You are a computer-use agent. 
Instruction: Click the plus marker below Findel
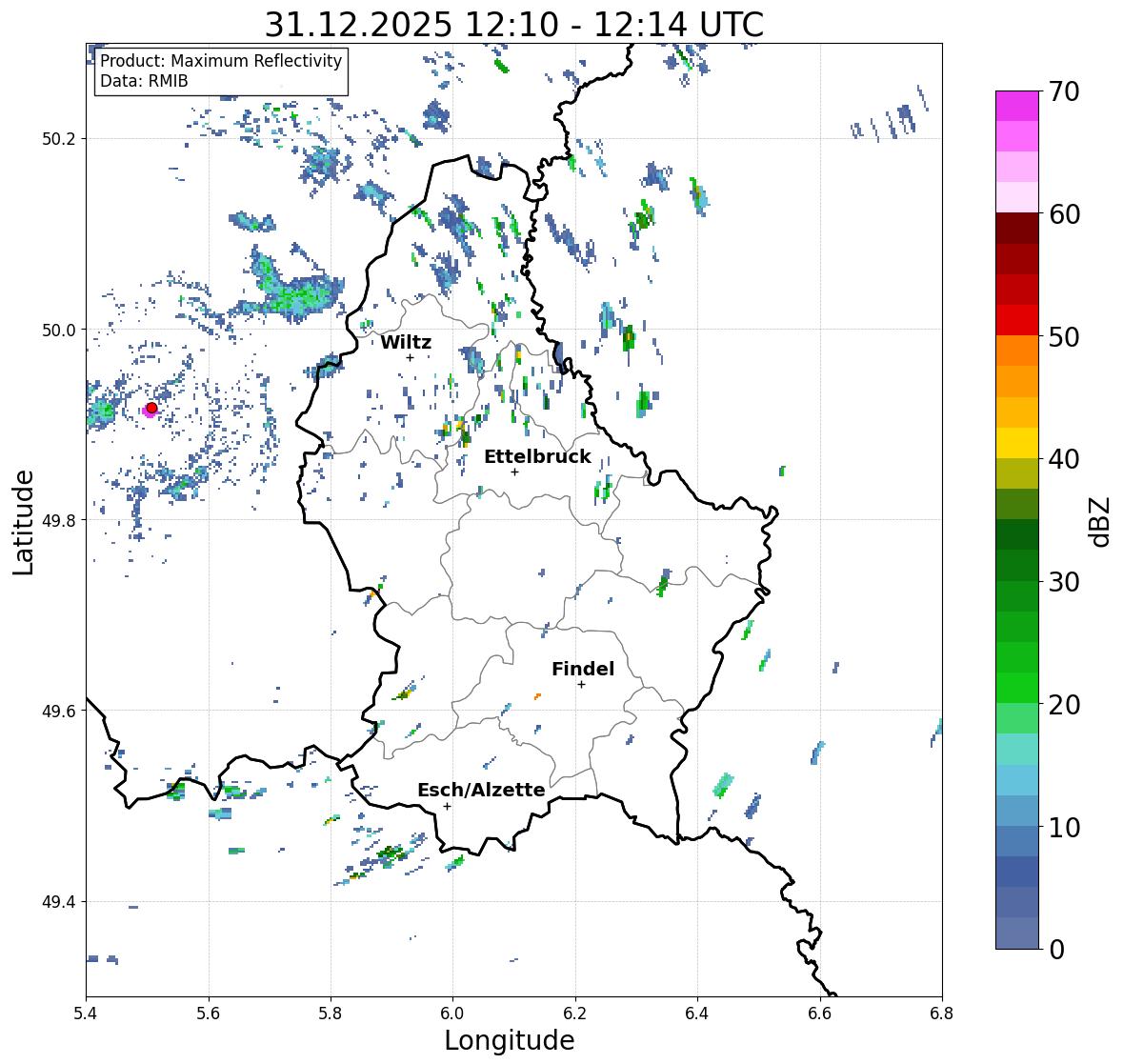click(x=582, y=685)
